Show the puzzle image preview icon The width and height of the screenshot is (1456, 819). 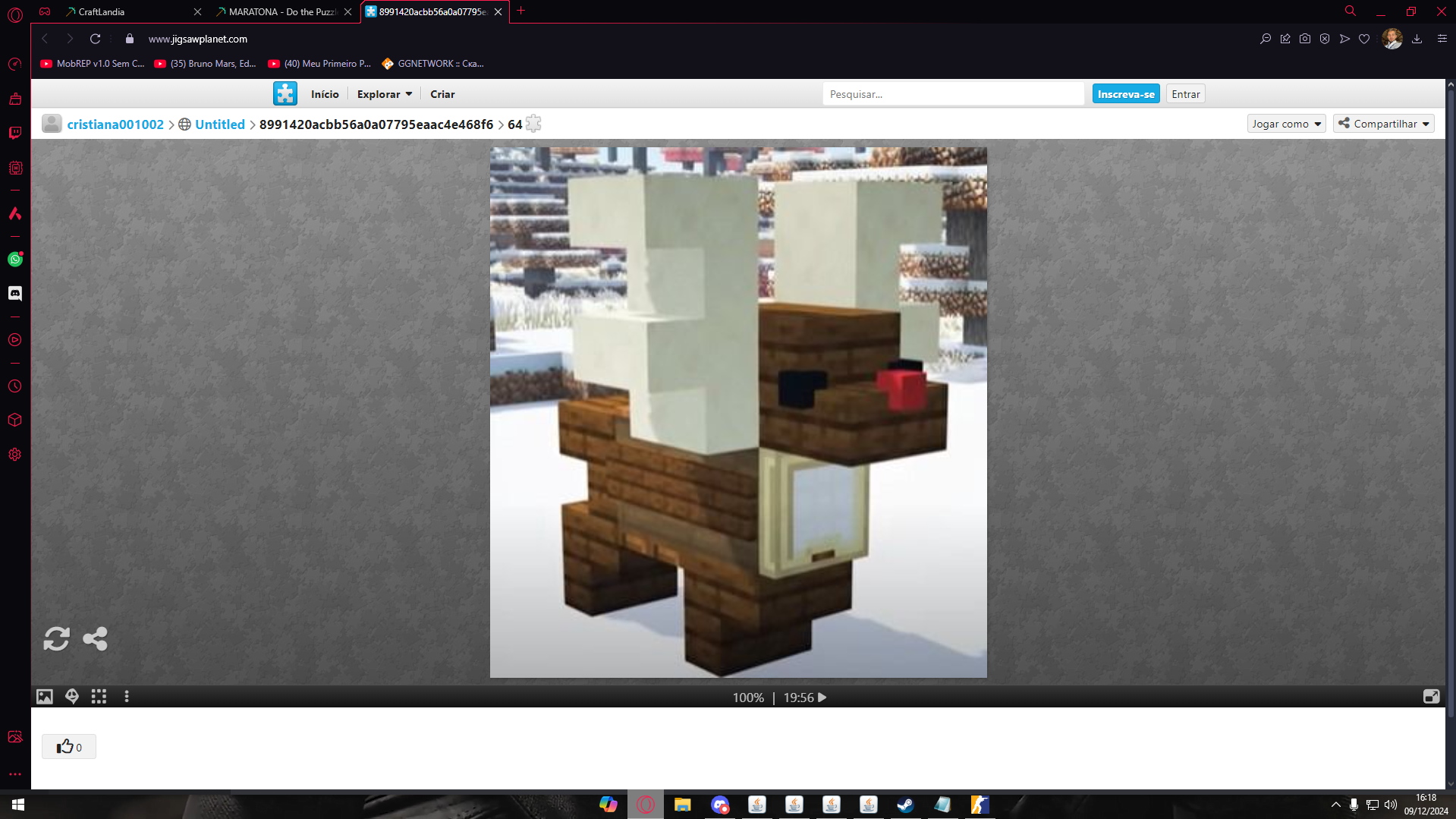tap(45, 696)
